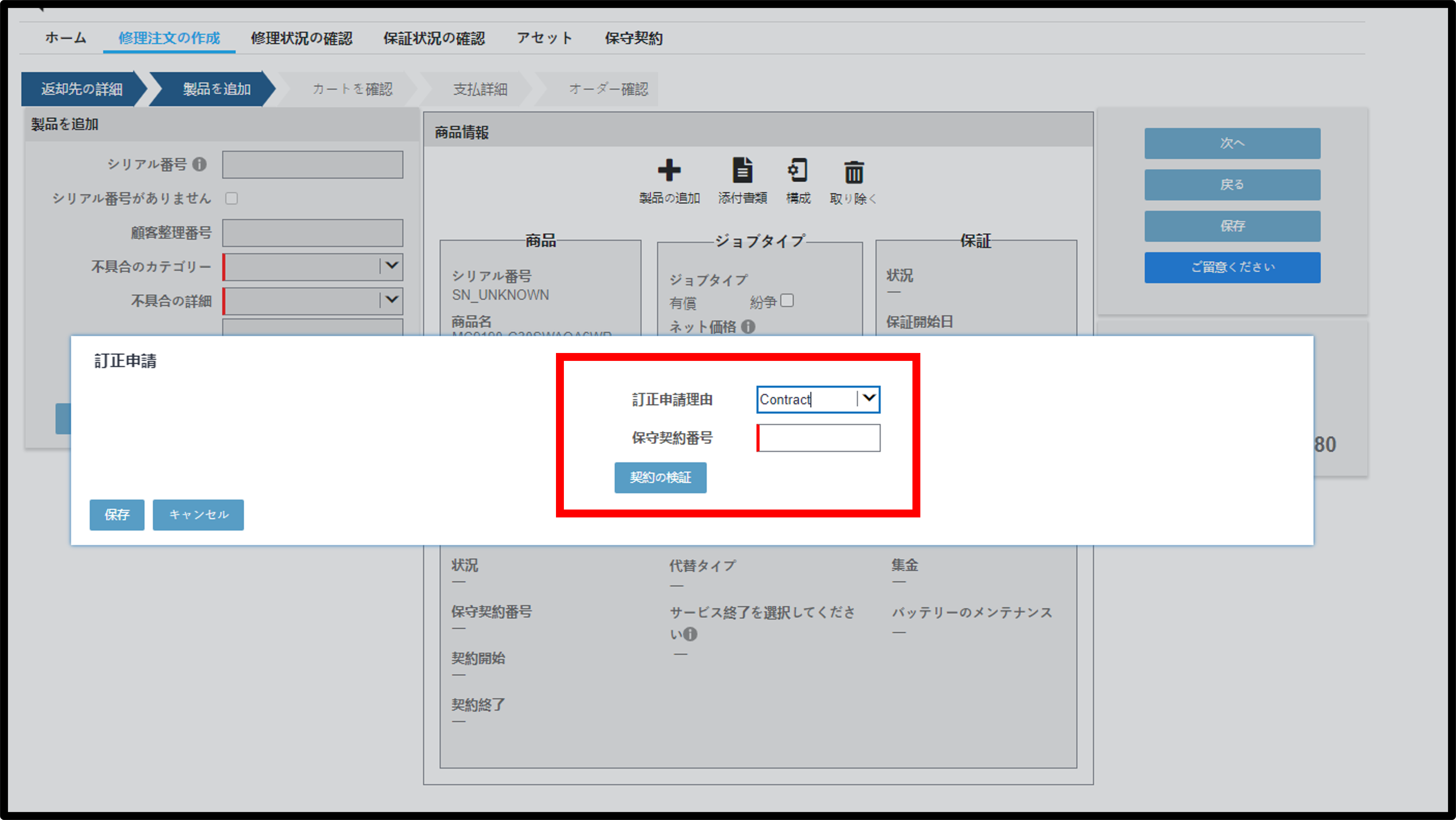Select the 構成 configuration icon
This screenshot has width=1456, height=820.
click(x=798, y=170)
